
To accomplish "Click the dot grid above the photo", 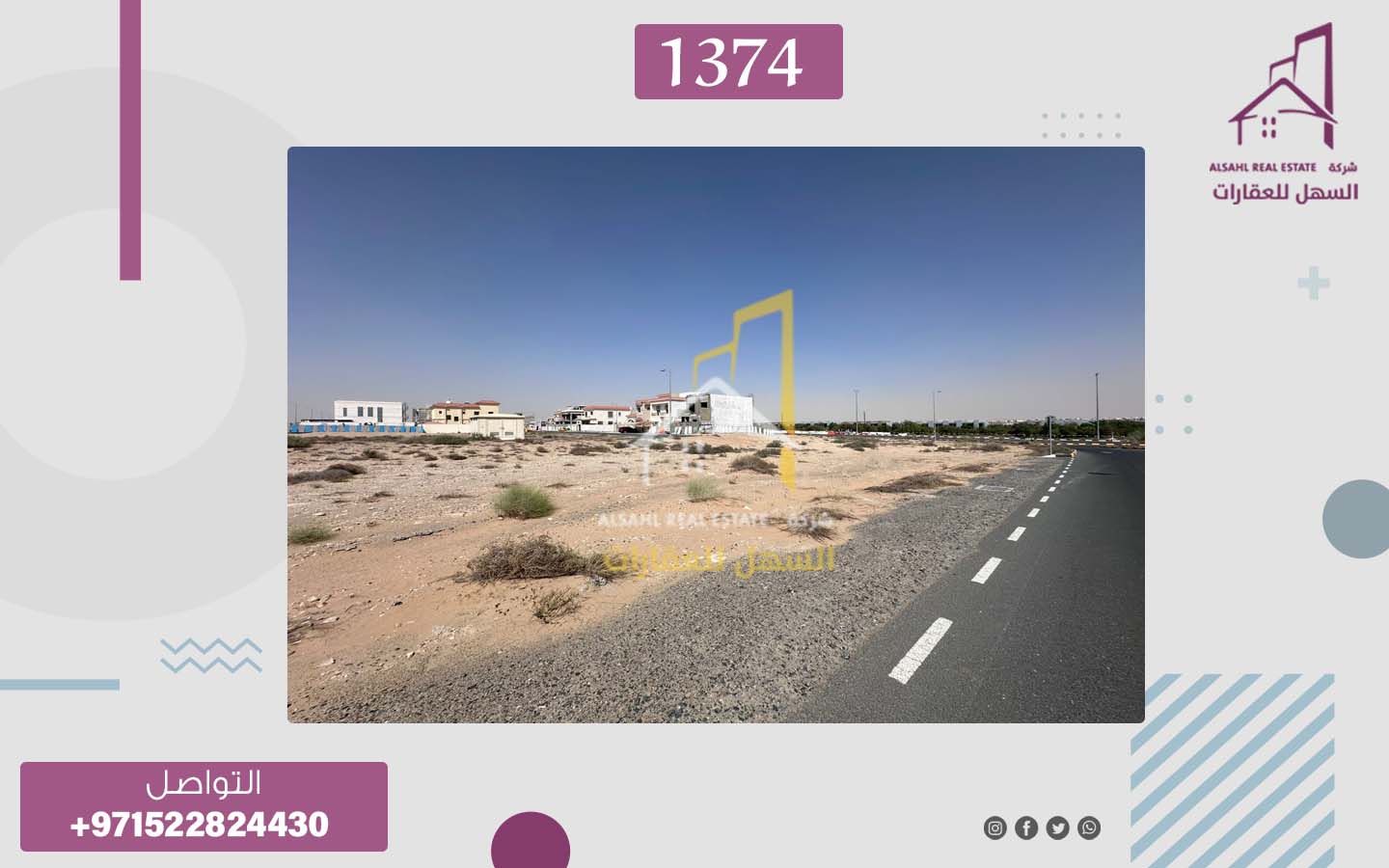I will point(1081,125).
